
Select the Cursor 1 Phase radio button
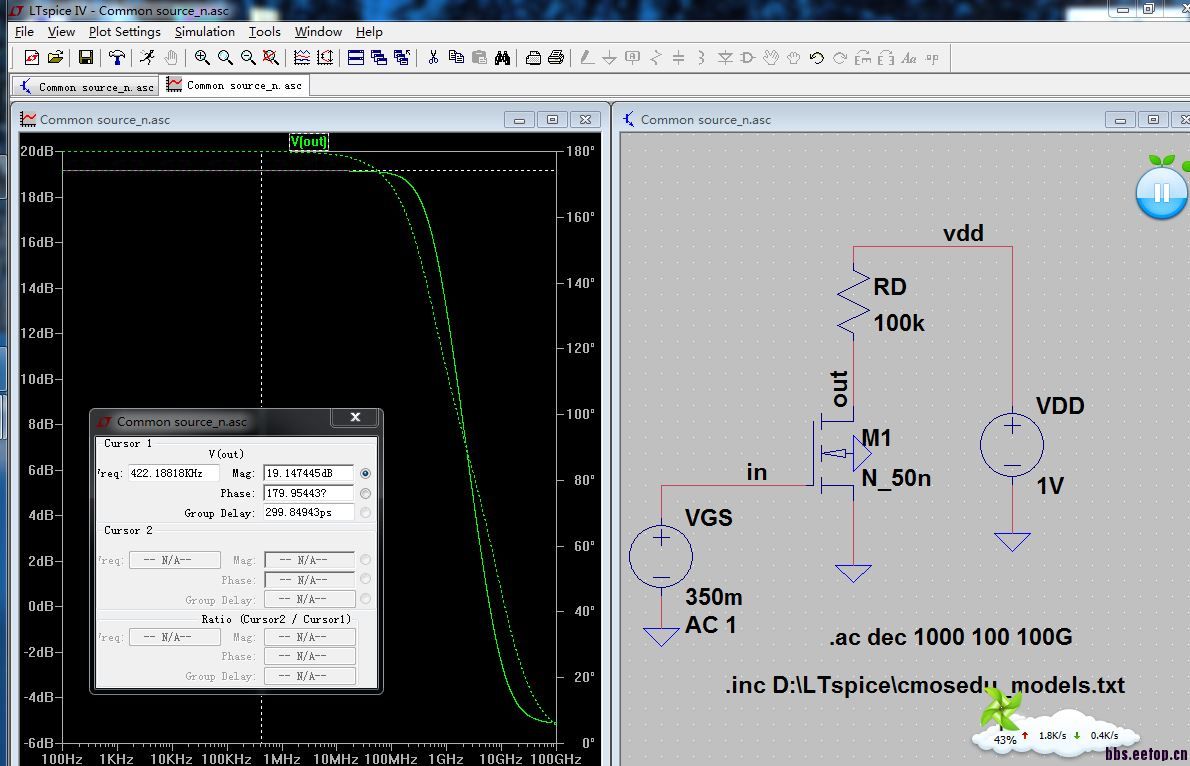click(365, 493)
